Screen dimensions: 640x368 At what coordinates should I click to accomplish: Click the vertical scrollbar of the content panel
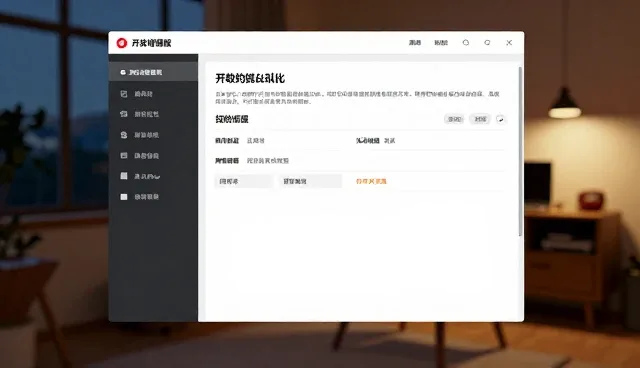coord(520,151)
